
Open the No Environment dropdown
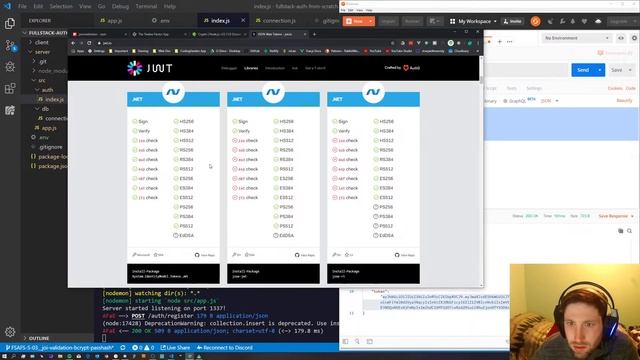[576, 38]
